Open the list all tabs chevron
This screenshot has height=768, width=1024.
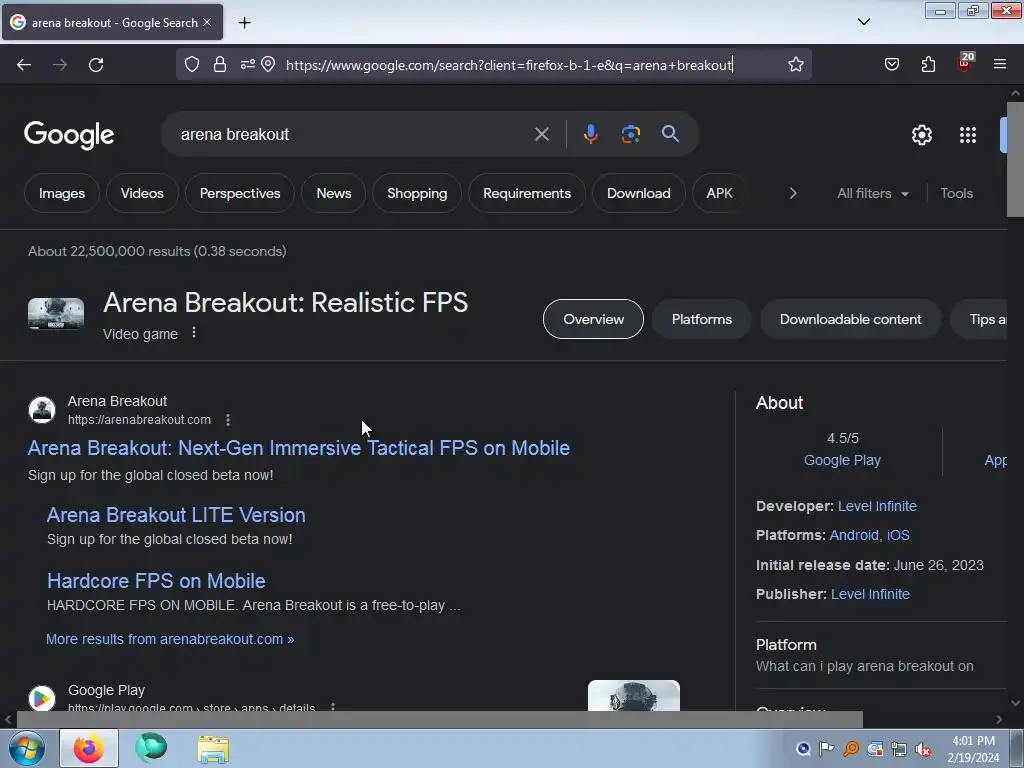click(863, 22)
